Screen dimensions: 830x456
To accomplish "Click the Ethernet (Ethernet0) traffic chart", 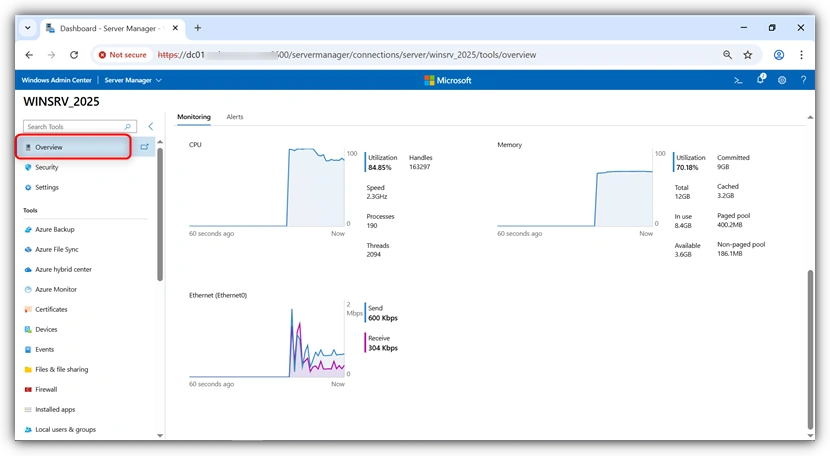I will (x=267, y=339).
